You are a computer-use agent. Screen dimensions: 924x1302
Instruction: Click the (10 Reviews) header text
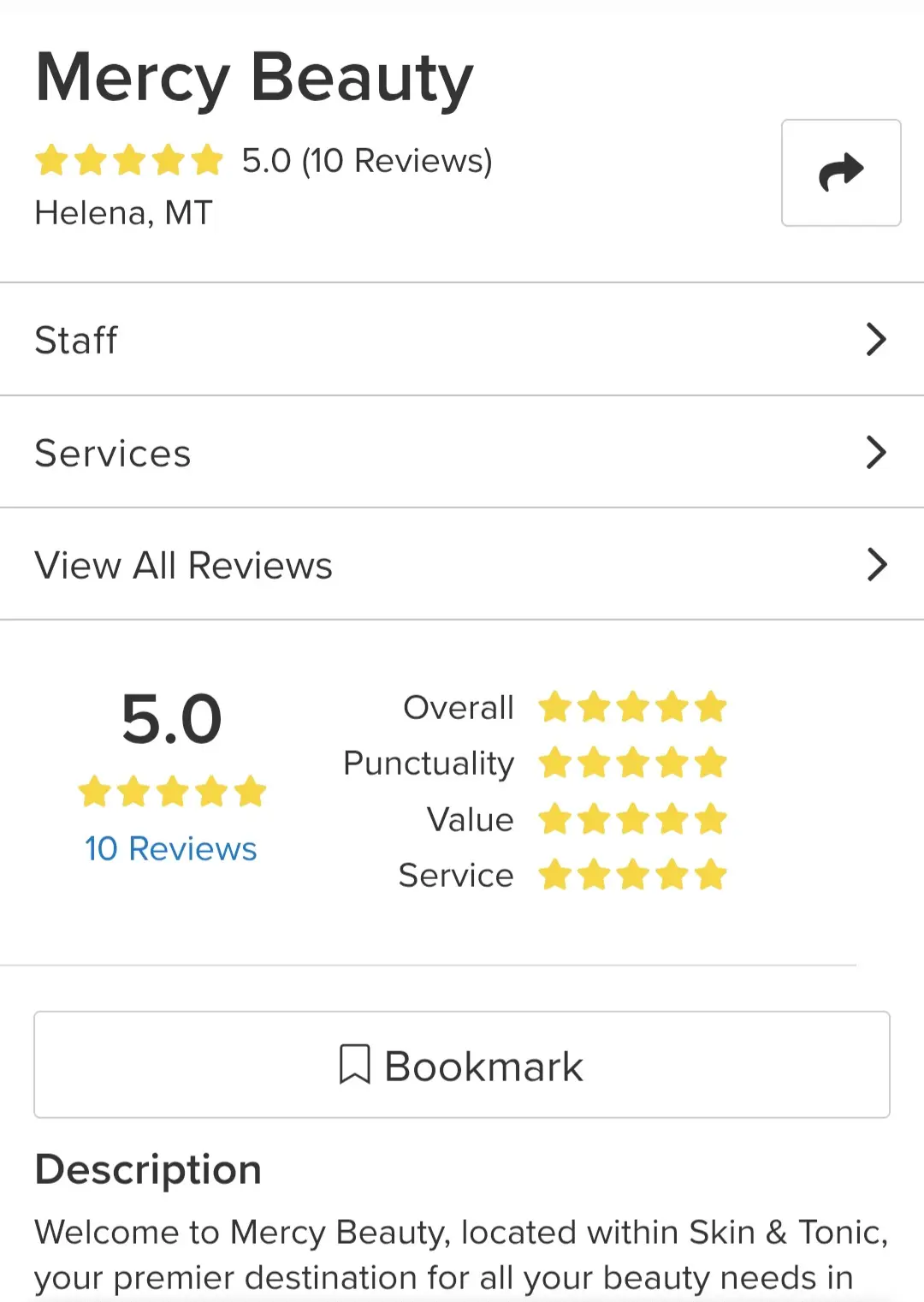coord(397,160)
